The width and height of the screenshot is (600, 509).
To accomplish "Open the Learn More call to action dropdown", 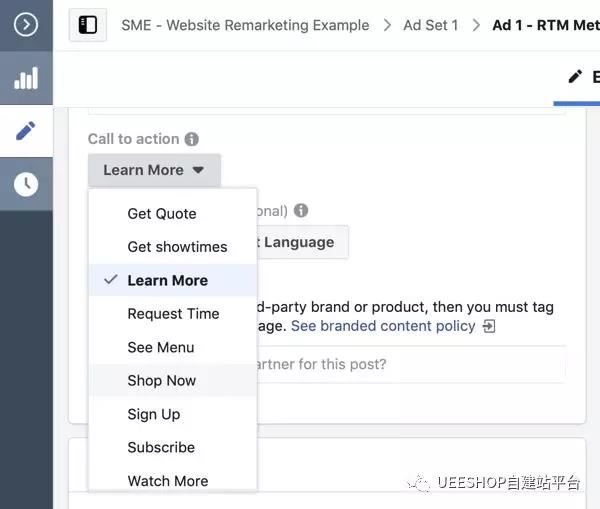I will coord(154,170).
